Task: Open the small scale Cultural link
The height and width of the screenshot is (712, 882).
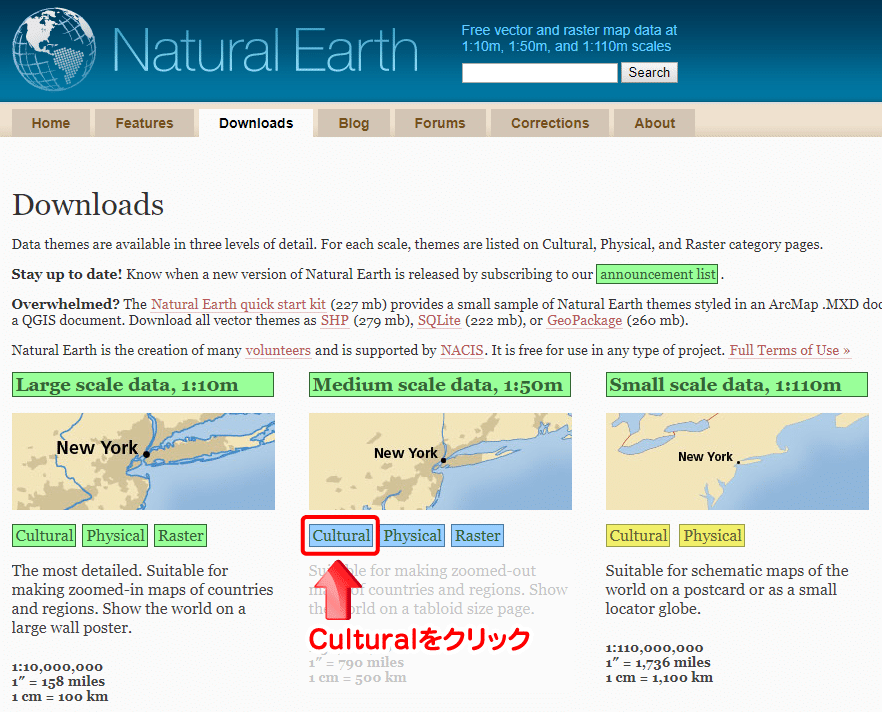Action: 638,535
